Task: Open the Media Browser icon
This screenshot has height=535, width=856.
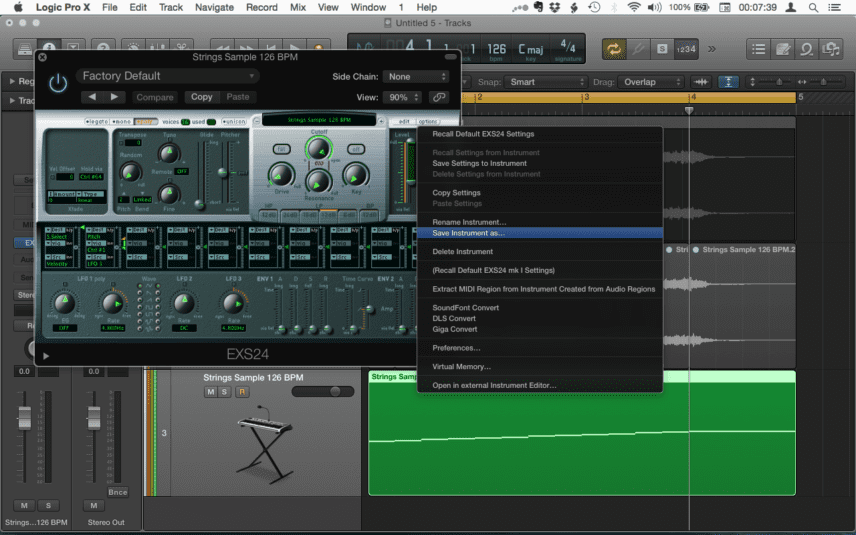Action: click(x=830, y=49)
